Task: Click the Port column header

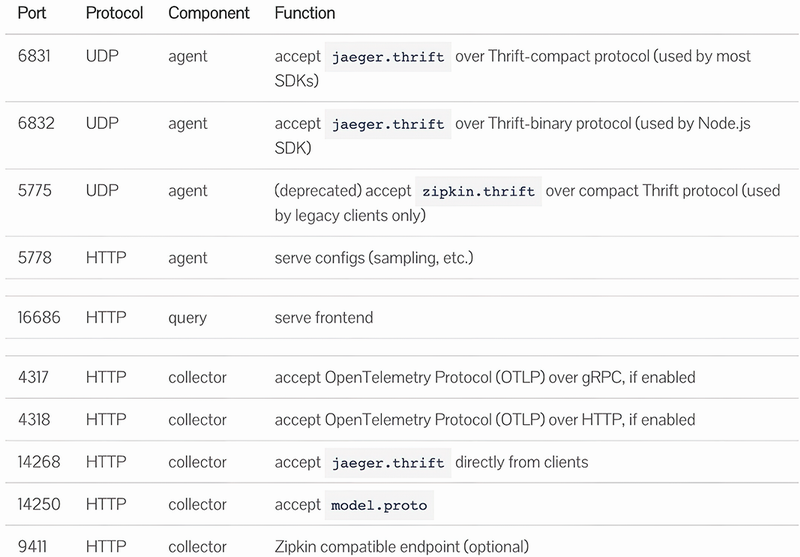Action: [32, 13]
